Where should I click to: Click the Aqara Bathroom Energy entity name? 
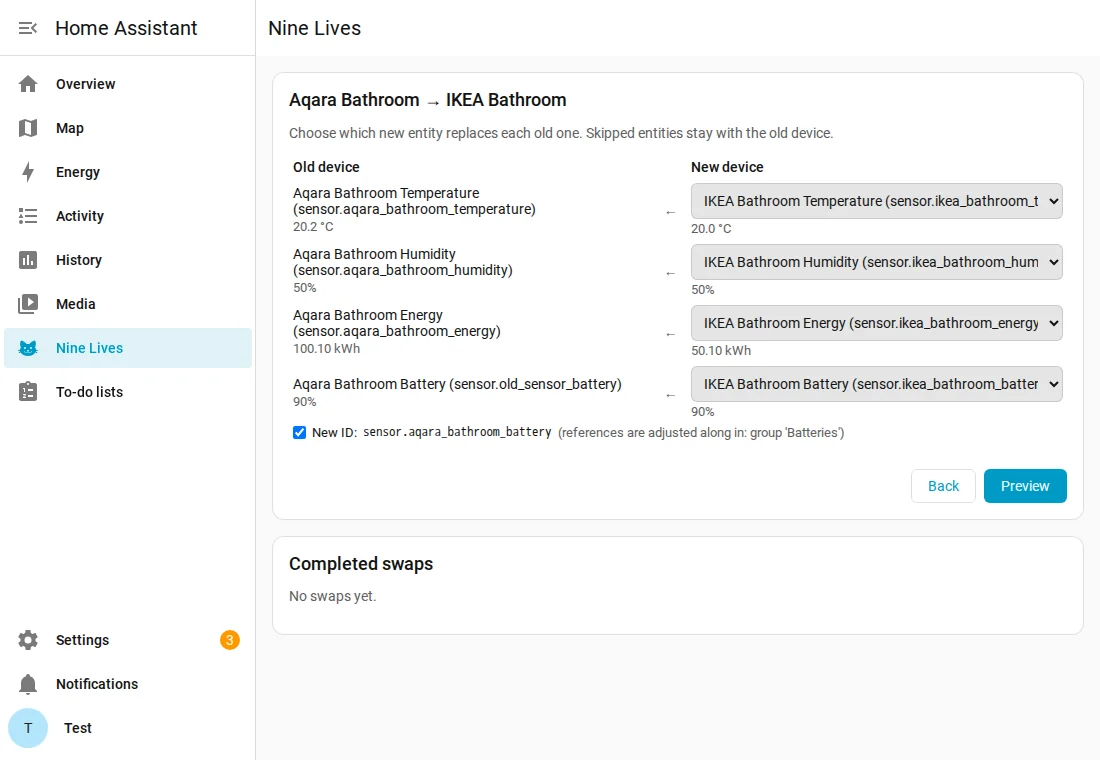coord(397,324)
